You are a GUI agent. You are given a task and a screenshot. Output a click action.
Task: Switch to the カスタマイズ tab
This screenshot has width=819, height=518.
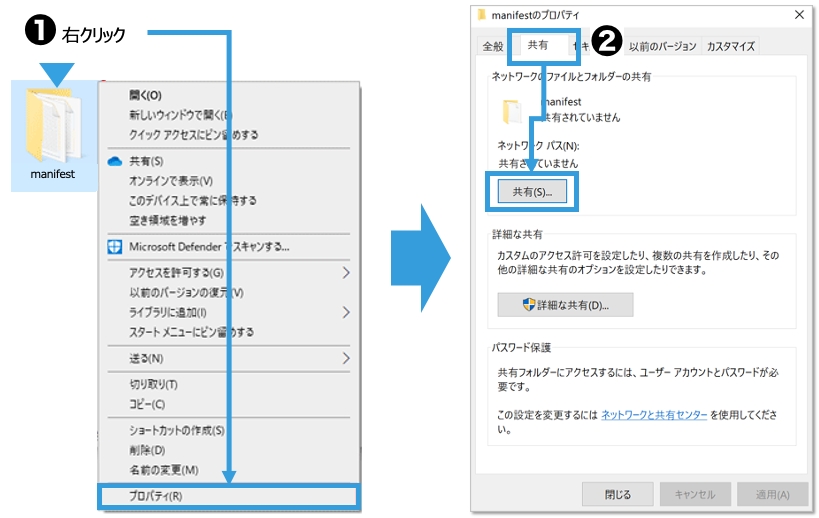click(731, 46)
